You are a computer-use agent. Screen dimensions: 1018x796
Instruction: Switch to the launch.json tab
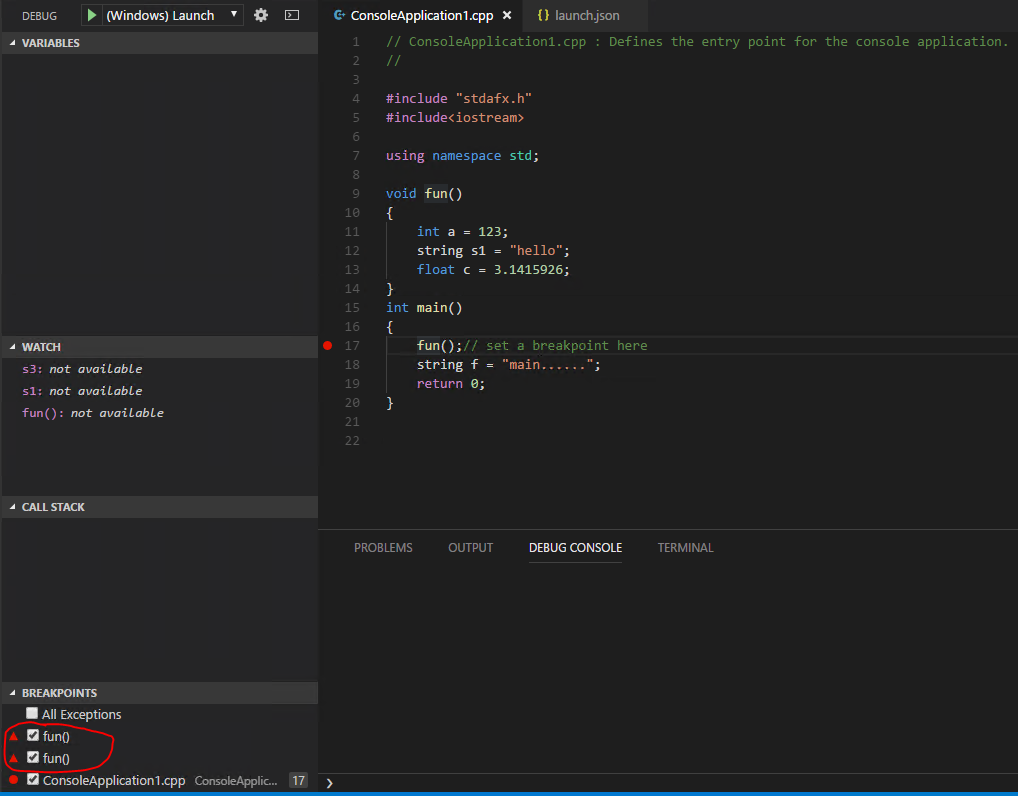click(x=585, y=16)
